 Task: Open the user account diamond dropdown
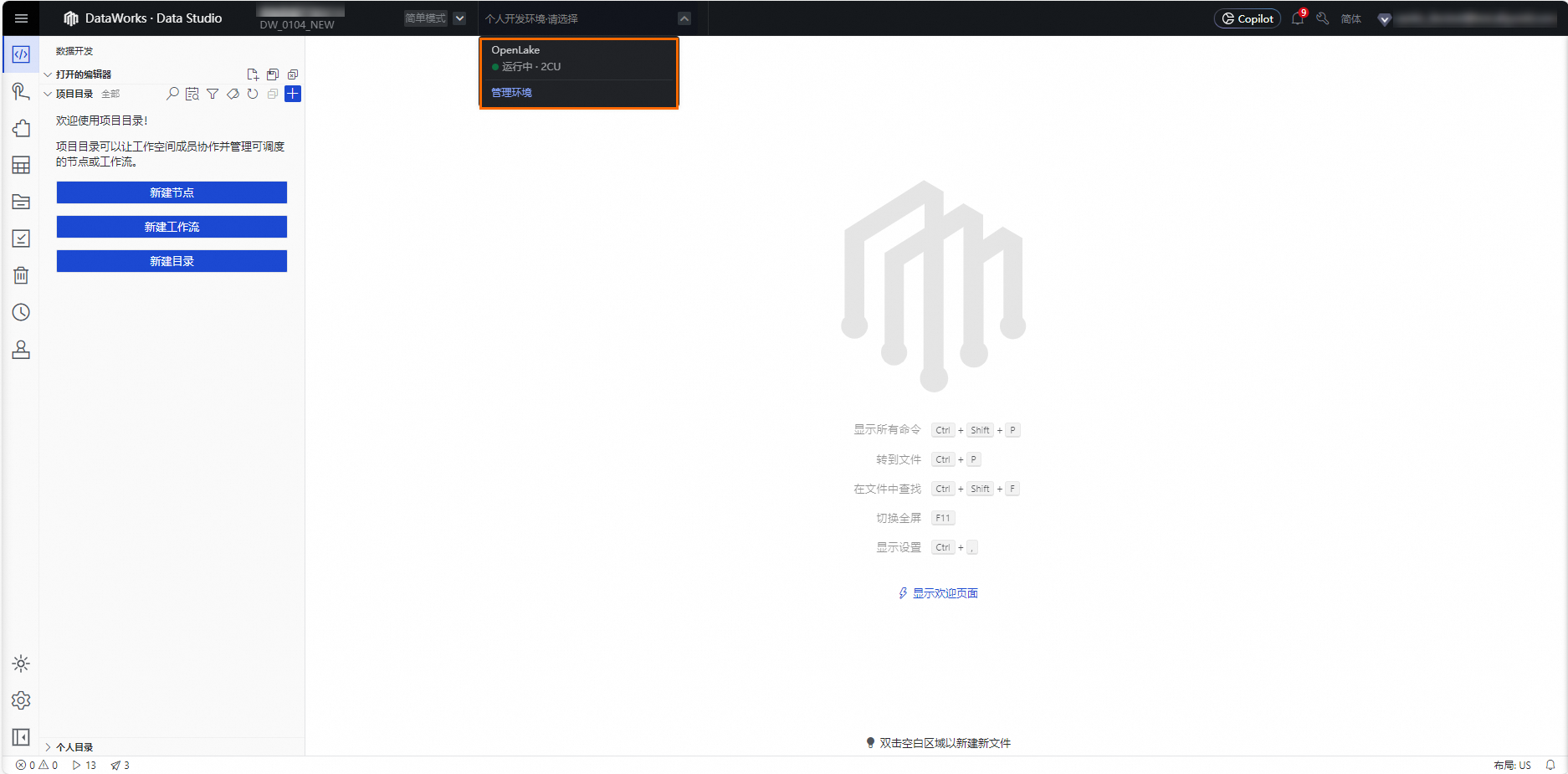1385,19
